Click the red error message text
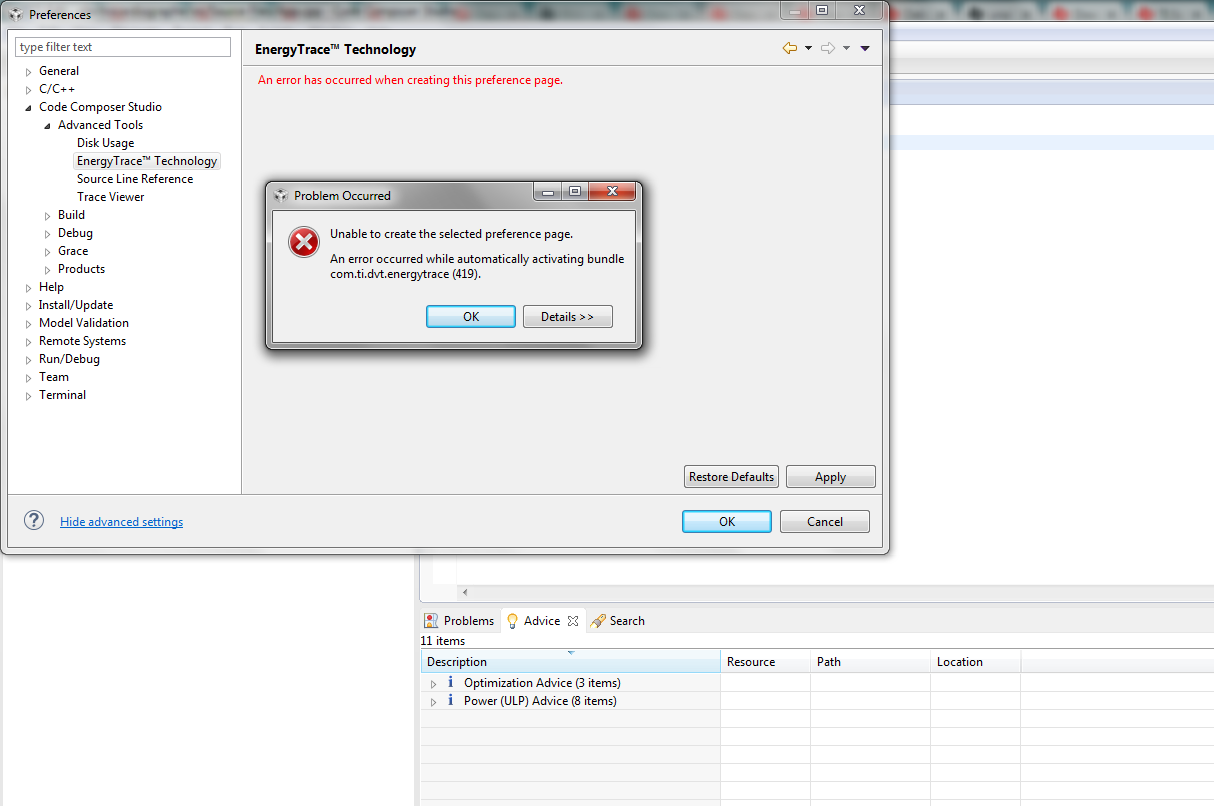The image size is (1214, 806). 410,80
